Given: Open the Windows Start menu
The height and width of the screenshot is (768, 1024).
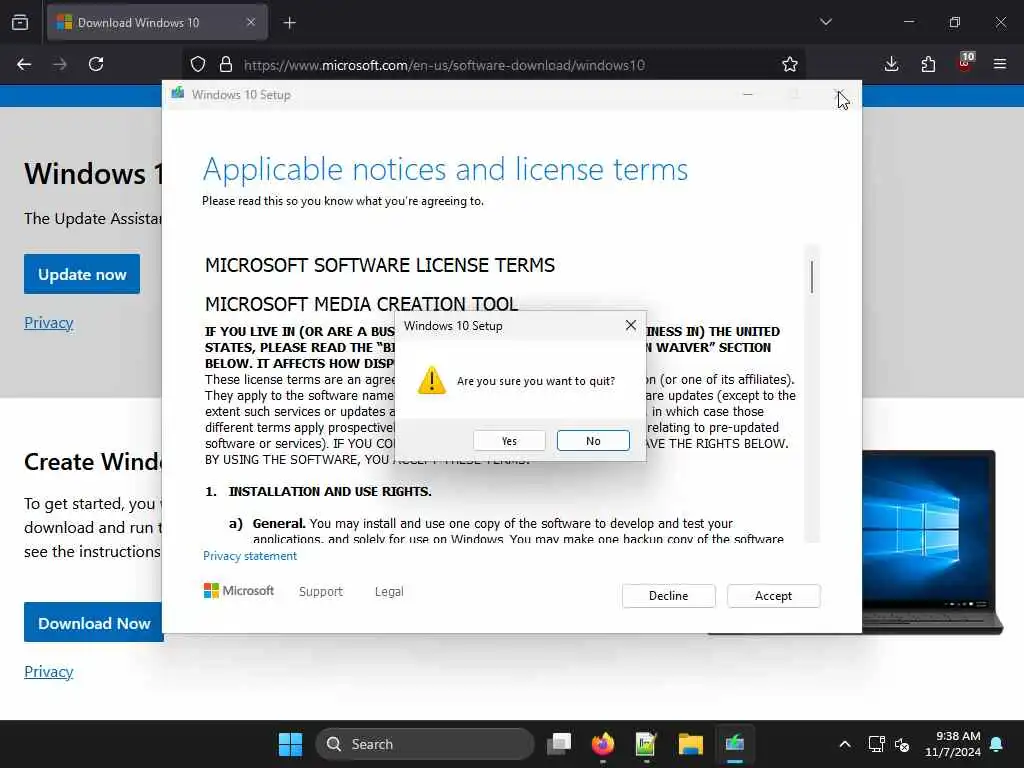Looking at the screenshot, I should point(291,744).
